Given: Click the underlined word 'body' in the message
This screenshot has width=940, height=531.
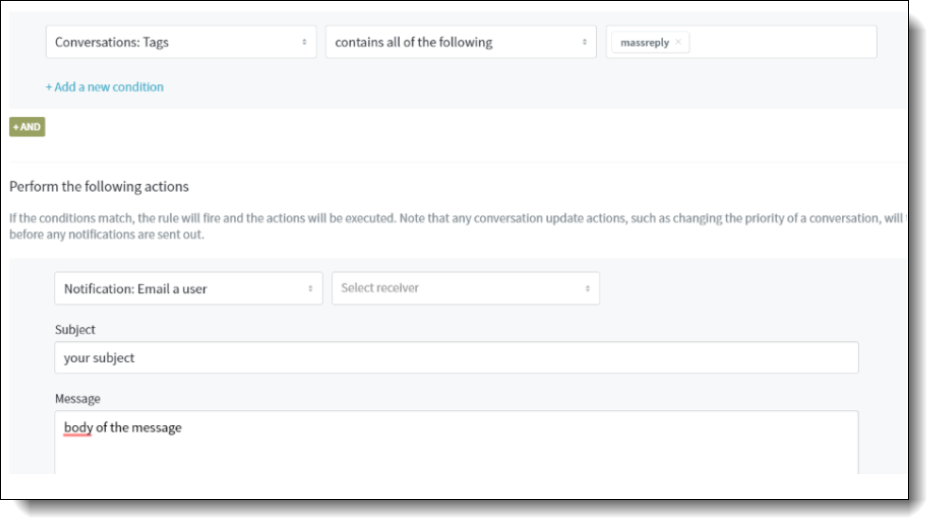Looking at the screenshot, I should [x=78, y=428].
